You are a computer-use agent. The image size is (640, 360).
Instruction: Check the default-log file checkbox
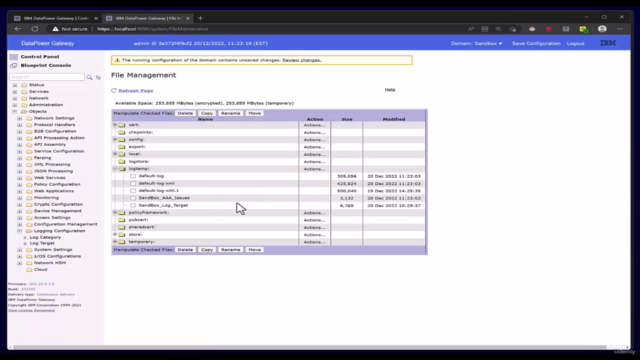[133, 176]
